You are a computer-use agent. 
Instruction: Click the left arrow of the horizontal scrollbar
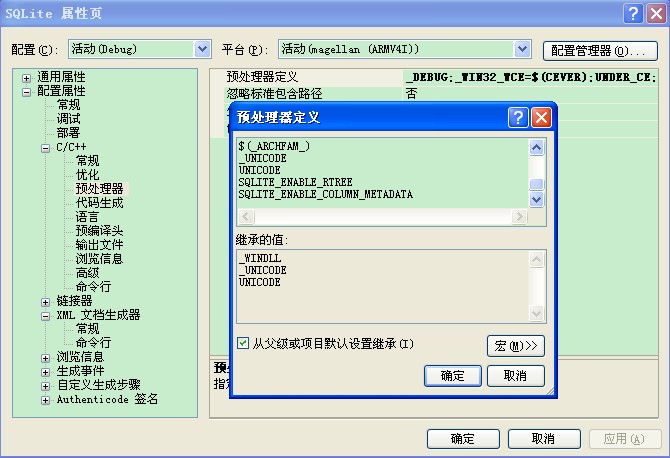246,216
